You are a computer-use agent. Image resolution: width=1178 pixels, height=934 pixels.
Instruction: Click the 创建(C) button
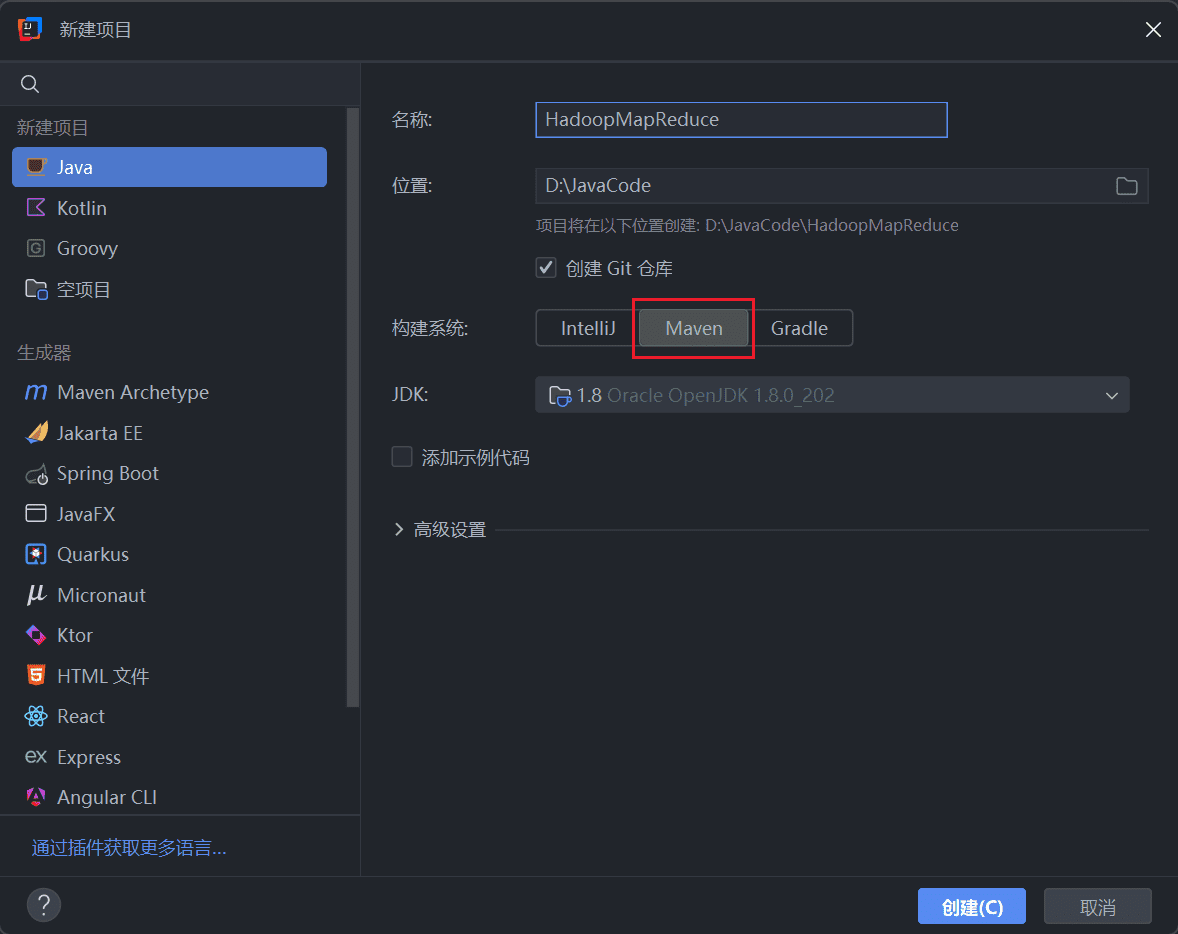pyautogui.click(x=971, y=907)
